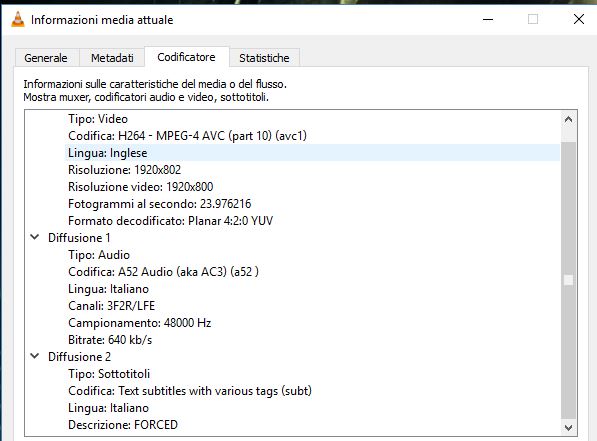The width and height of the screenshot is (597, 441).
Task: Select the Codificatore tab
Action: click(x=187, y=57)
